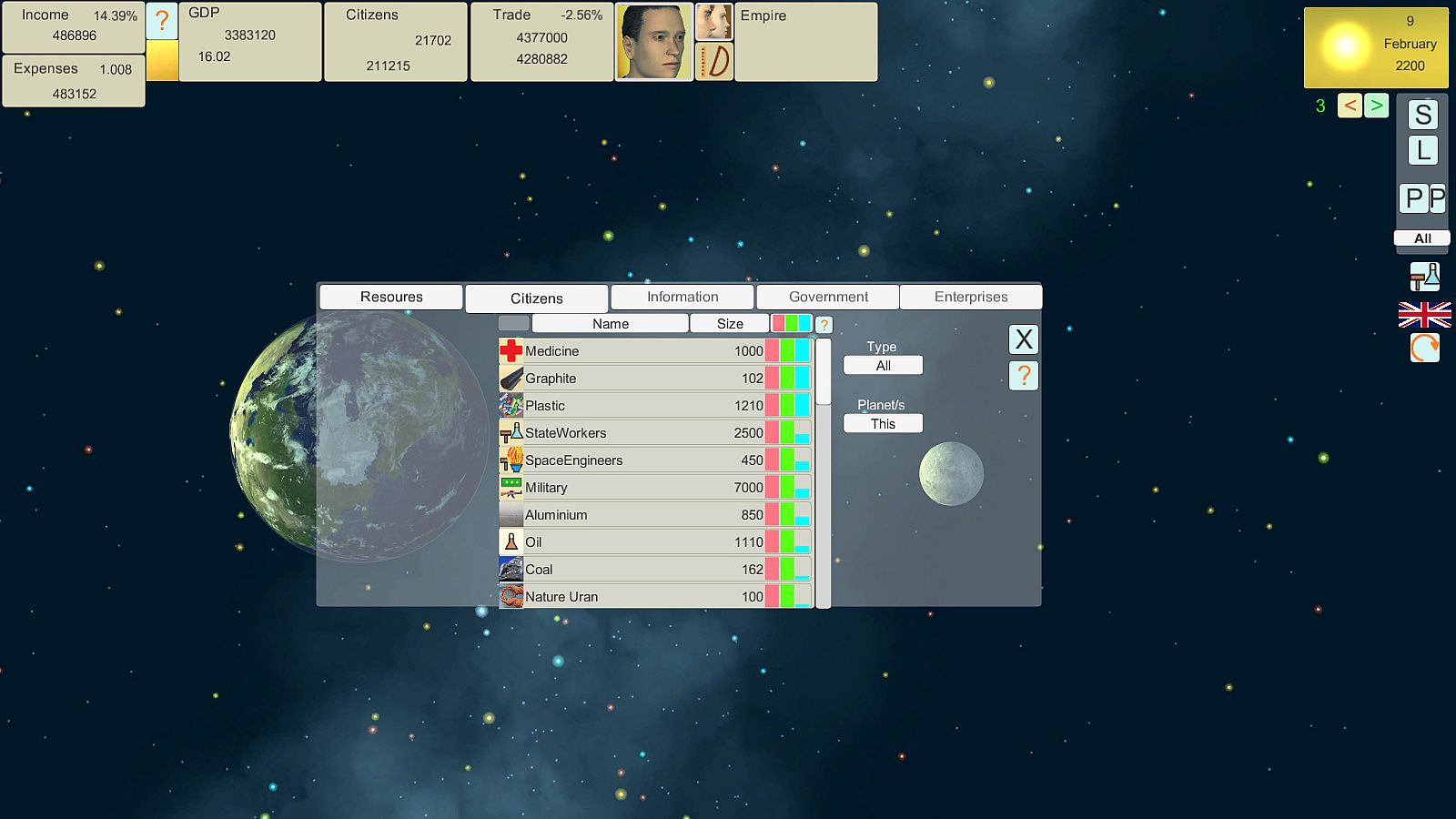This screenshot has height=819, width=1456.
Task: Click the L load button
Action: tap(1423, 150)
